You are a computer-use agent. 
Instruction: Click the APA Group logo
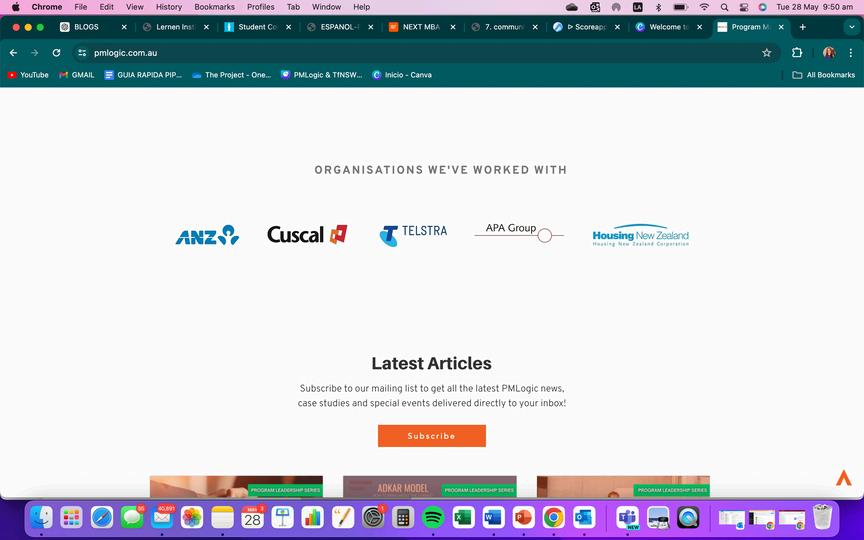519,233
